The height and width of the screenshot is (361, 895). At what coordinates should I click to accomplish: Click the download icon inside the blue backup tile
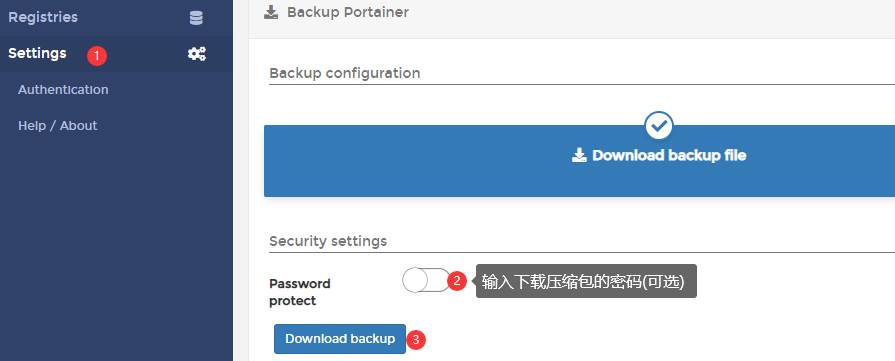(579, 155)
